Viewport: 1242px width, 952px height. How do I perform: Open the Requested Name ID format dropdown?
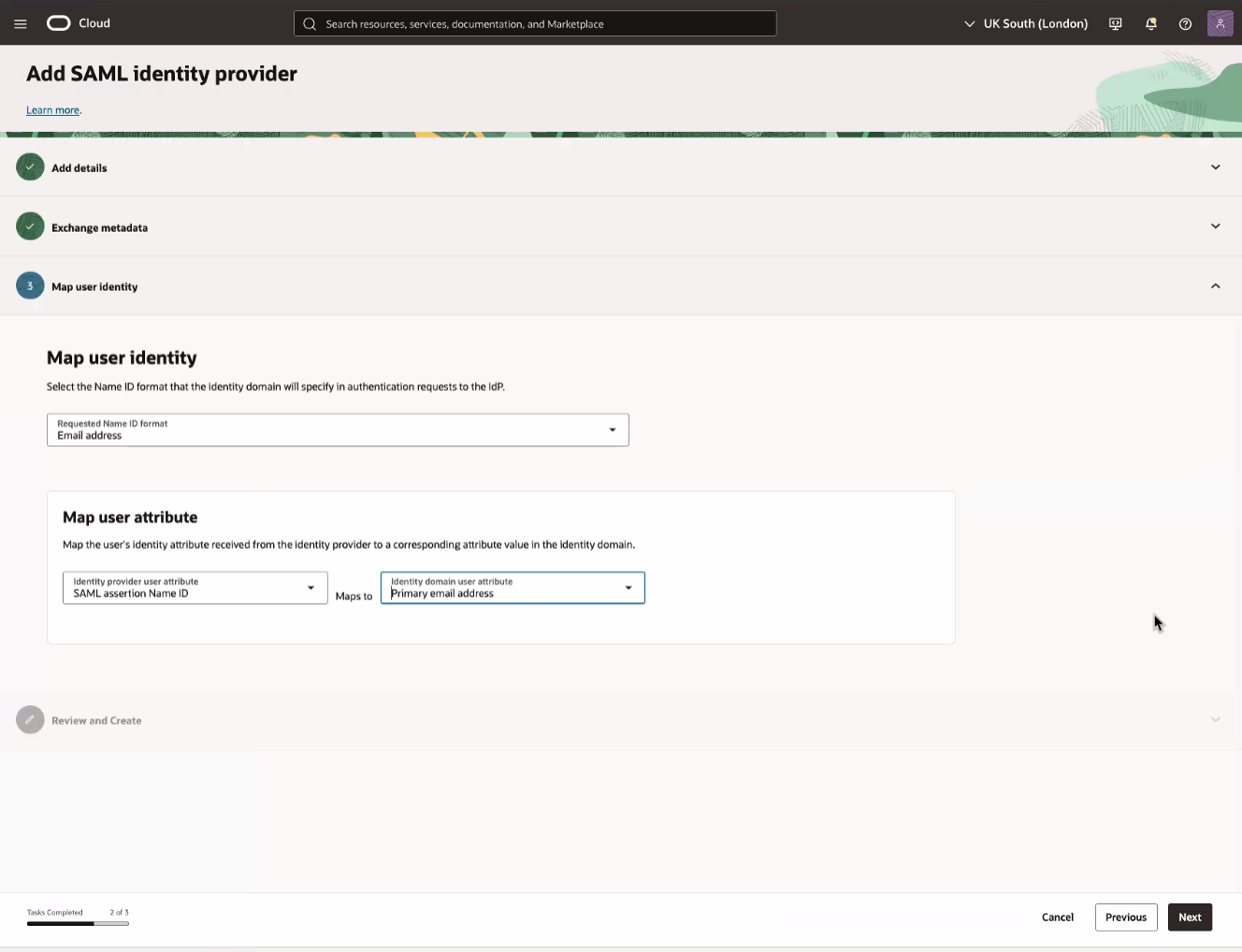[613, 429]
